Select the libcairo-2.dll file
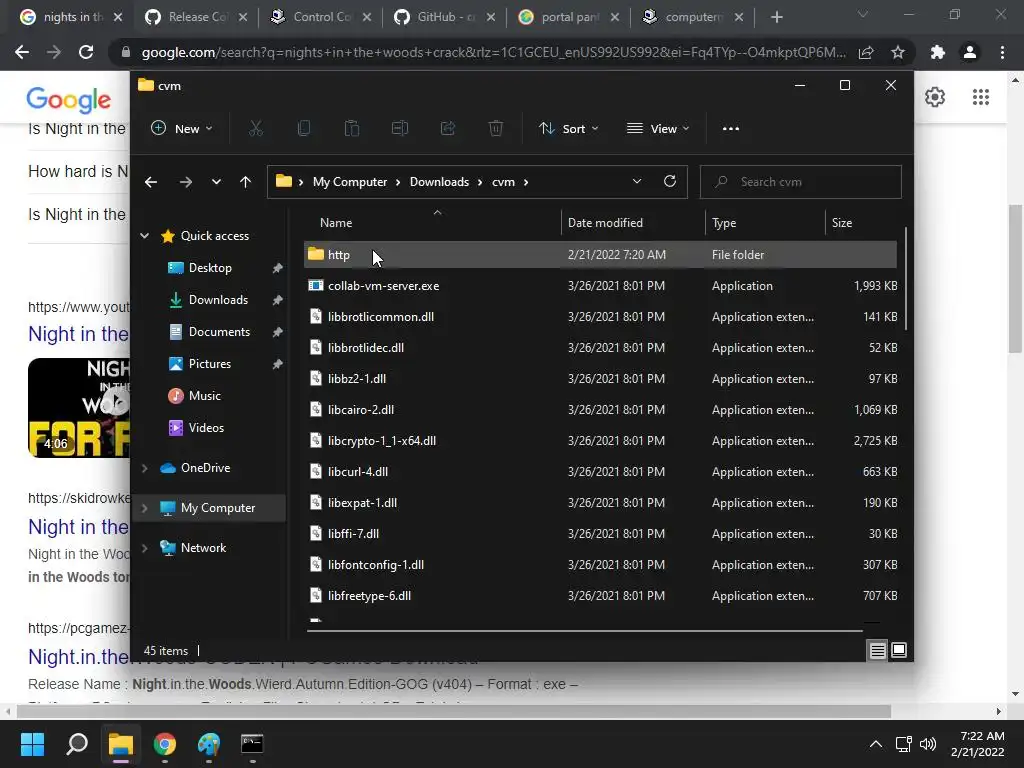This screenshot has height=768, width=1024. [x=600, y=410]
